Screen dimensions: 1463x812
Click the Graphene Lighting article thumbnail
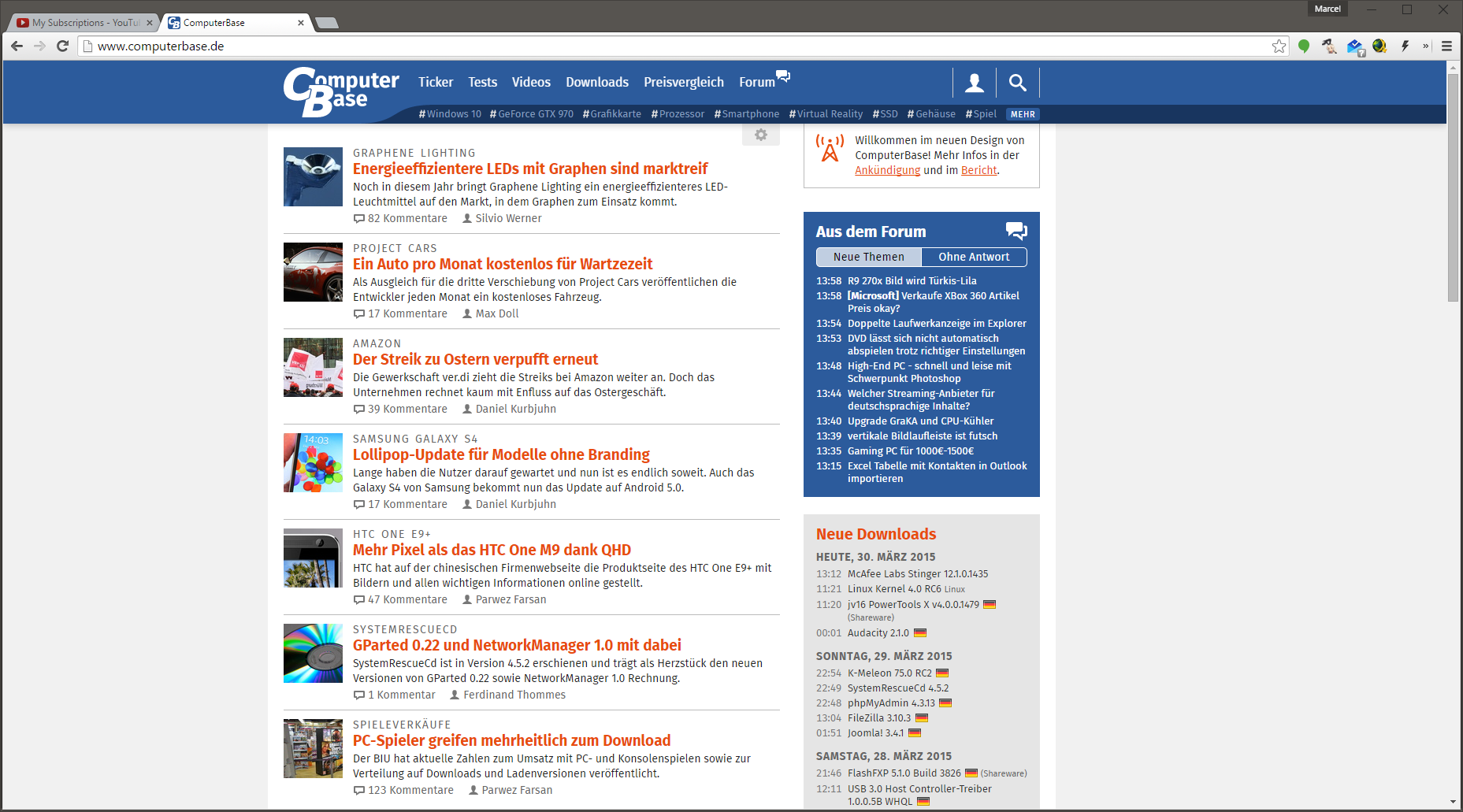tap(313, 176)
